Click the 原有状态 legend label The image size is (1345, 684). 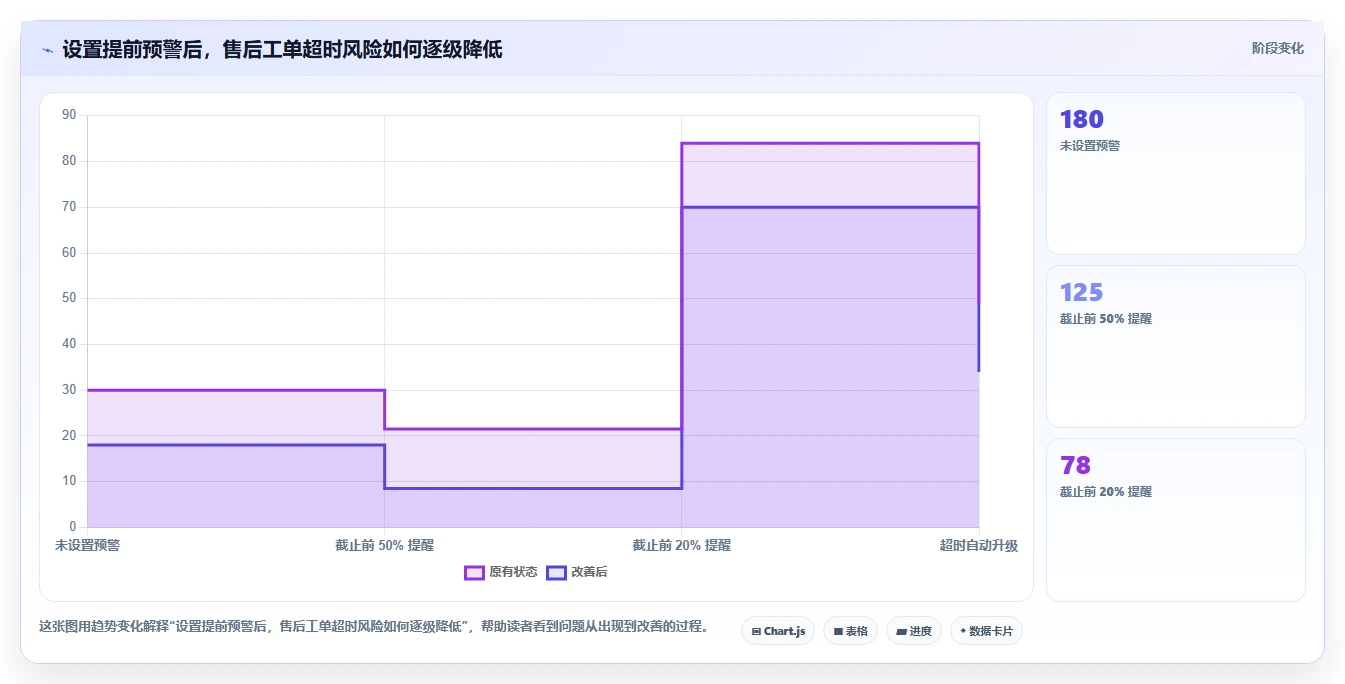(513, 572)
